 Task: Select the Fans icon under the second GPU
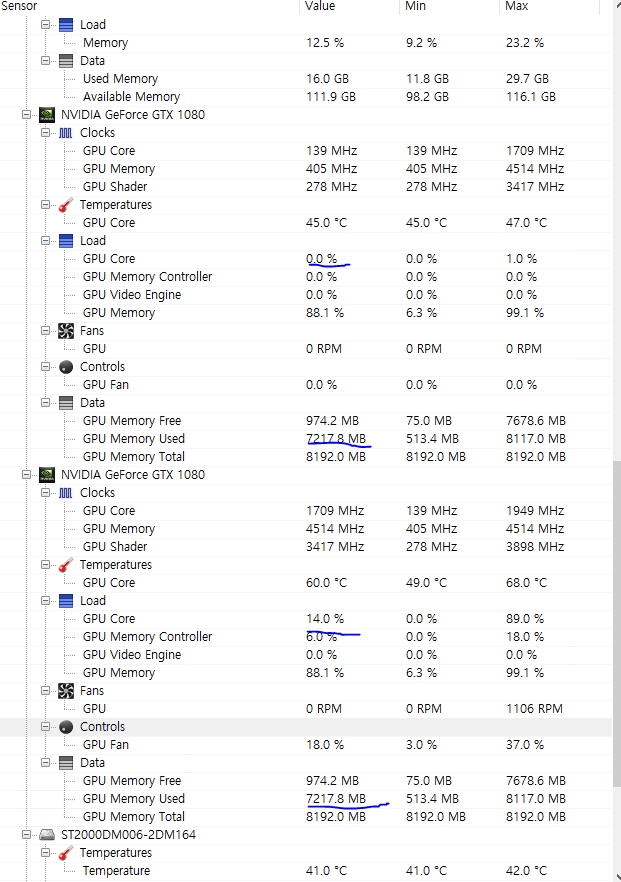(64, 690)
